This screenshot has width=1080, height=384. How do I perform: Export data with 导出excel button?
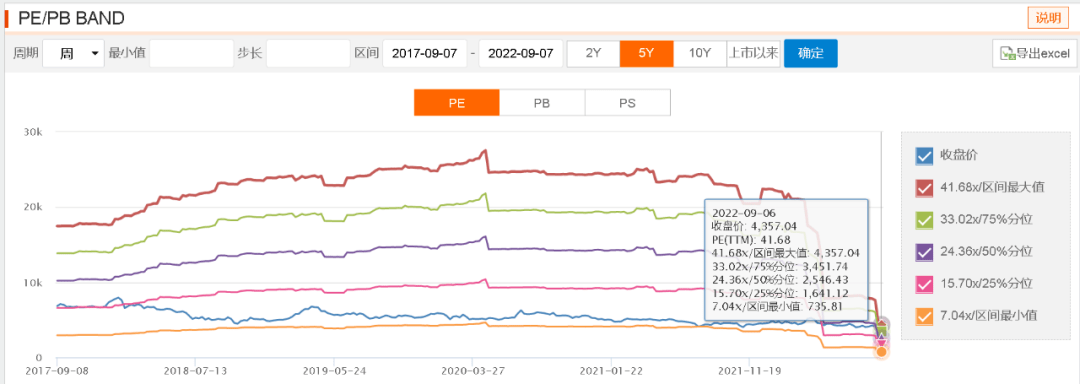1035,53
